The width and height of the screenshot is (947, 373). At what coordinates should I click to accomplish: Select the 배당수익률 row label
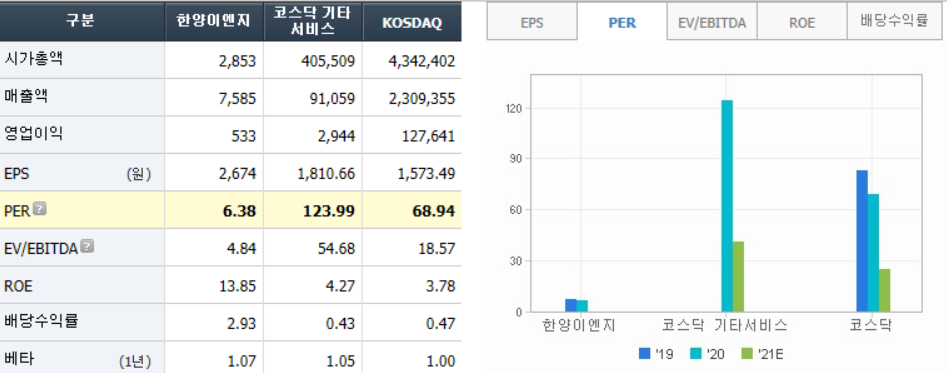point(41,322)
